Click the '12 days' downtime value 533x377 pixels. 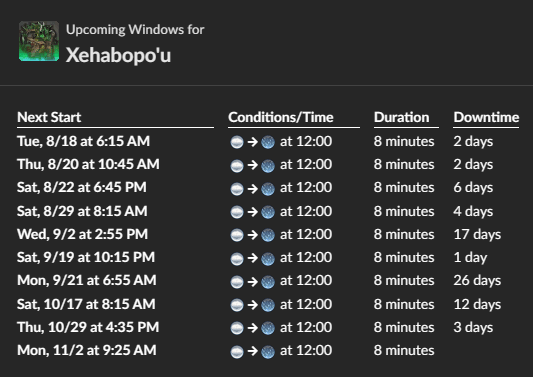pyautogui.click(x=477, y=304)
